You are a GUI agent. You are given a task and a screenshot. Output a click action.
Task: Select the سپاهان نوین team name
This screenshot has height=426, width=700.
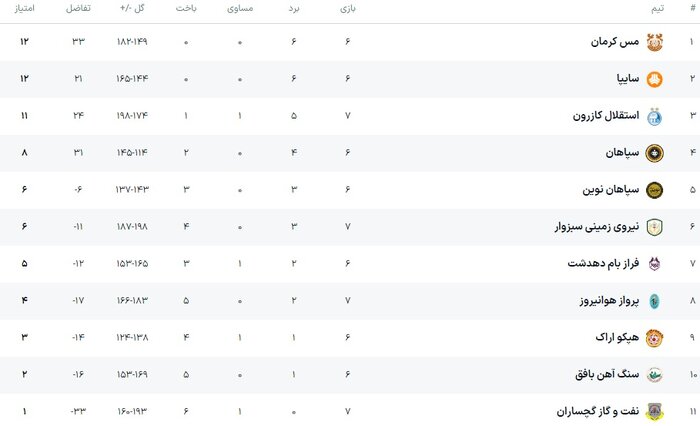tap(604, 190)
